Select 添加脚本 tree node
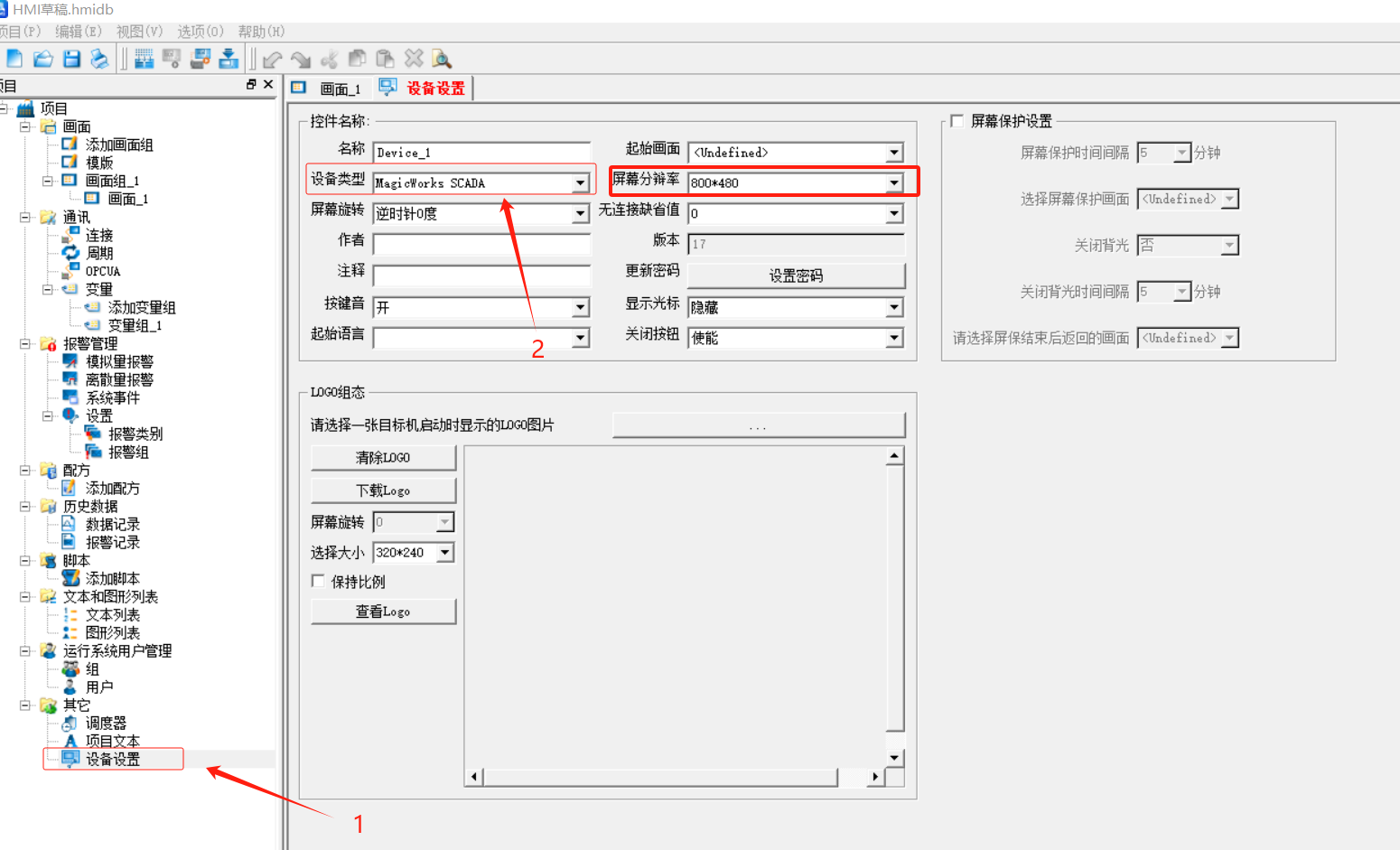This screenshot has height=850, width=1400. pyautogui.click(x=113, y=578)
